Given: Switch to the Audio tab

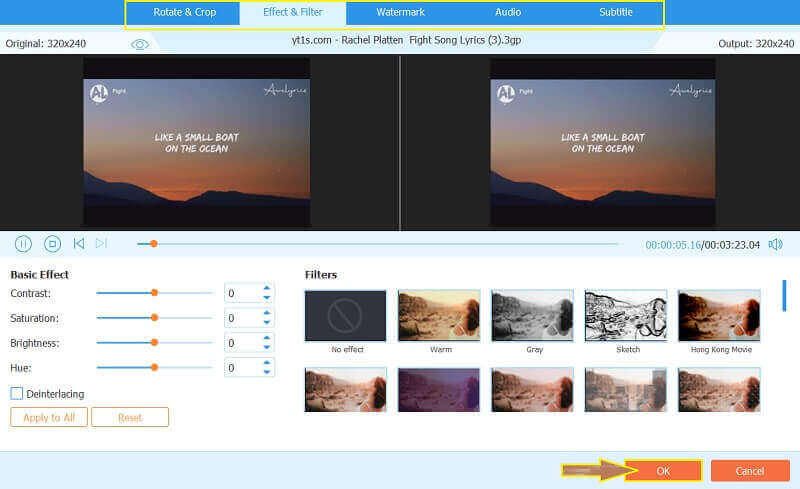Looking at the screenshot, I should [508, 12].
